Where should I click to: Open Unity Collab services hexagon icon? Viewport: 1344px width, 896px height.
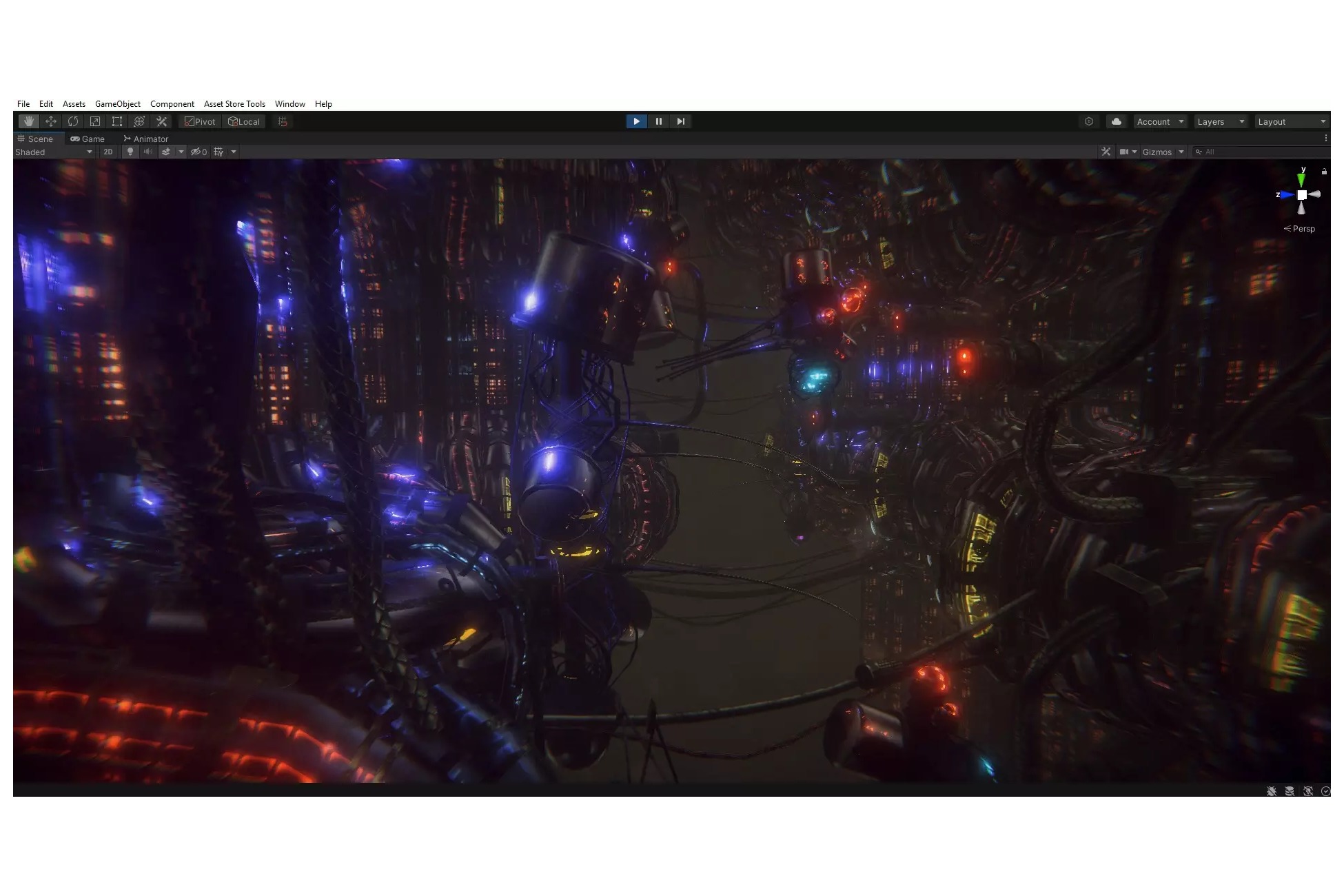pyautogui.click(x=1089, y=121)
